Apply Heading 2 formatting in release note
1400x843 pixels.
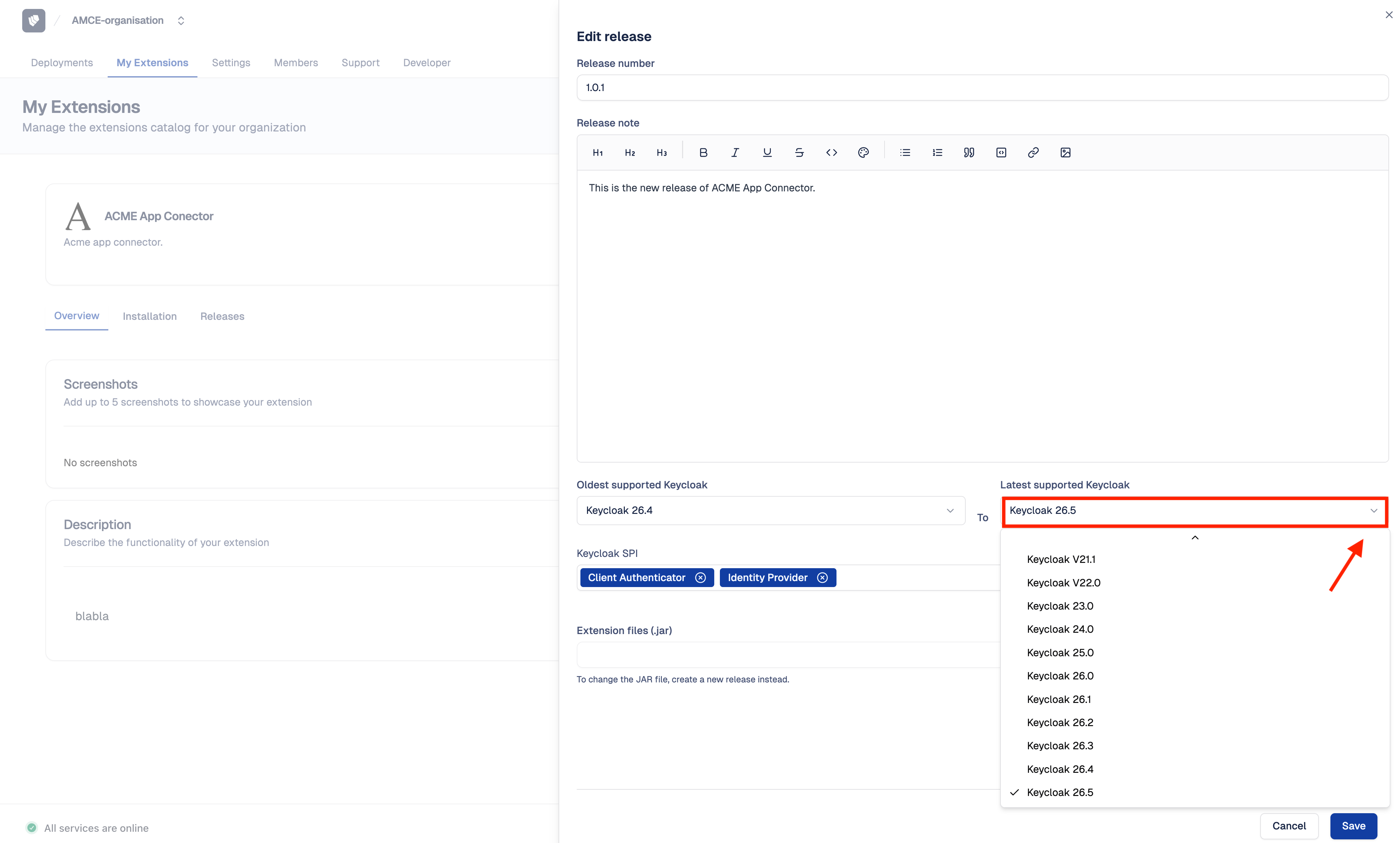[629, 152]
